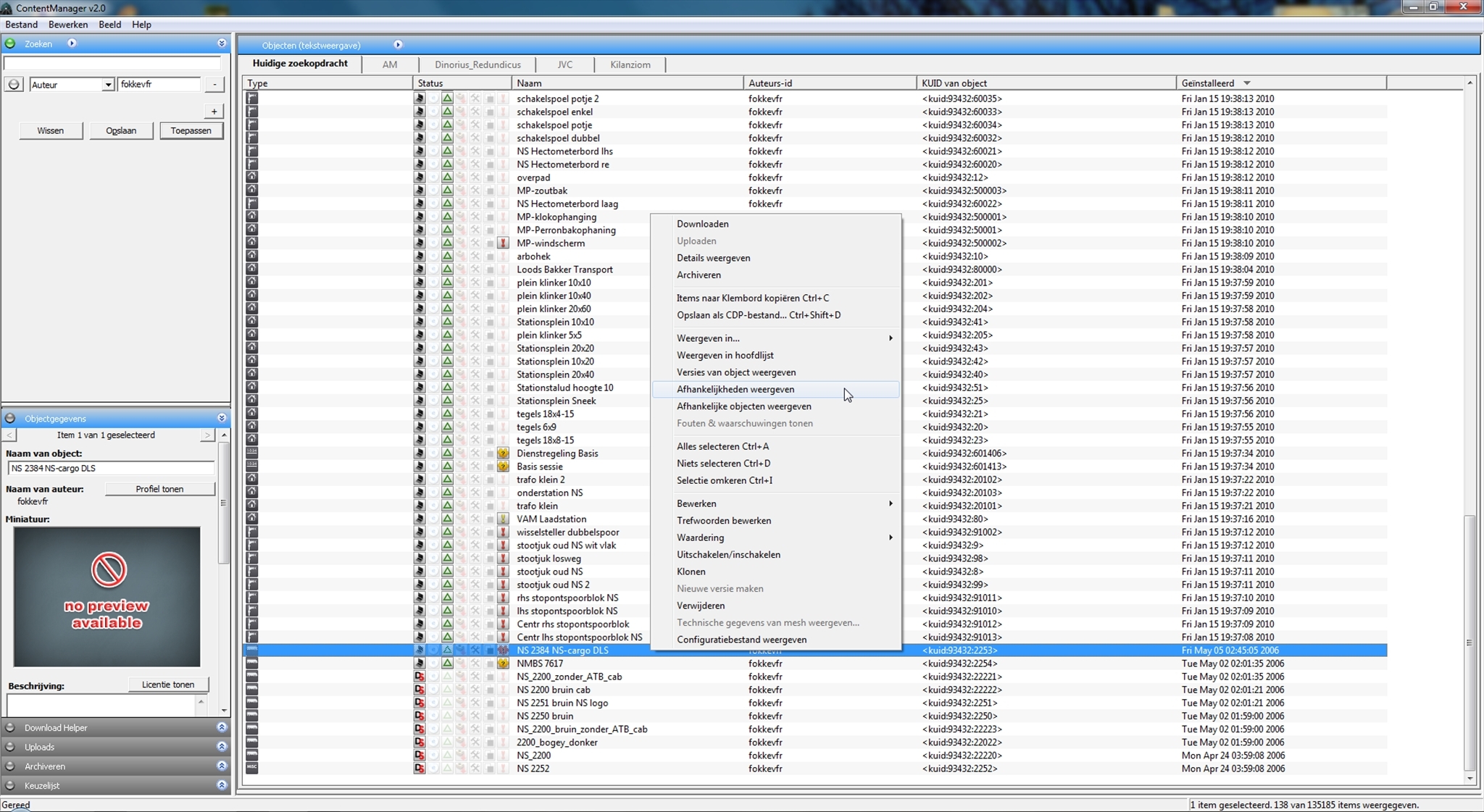Click train type icon of NMBS 7617 row
The image size is (1484, 812).
[x=252, y=663]
